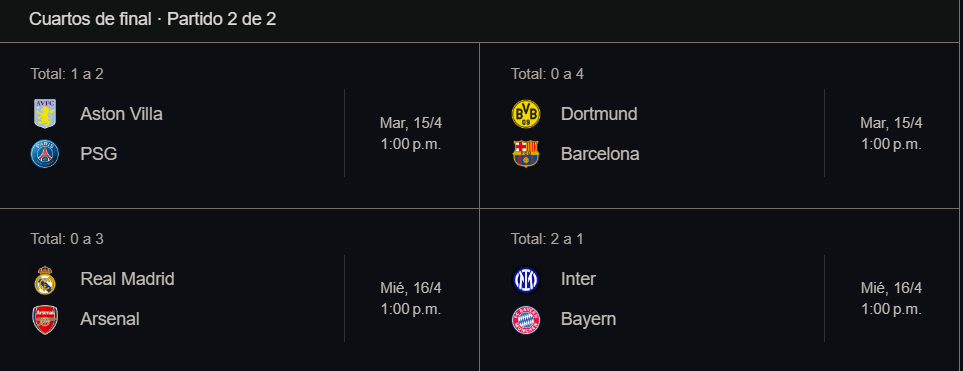Open Aston Villa vs PSG match time
The image size is (963, 371).
click(411, 144)
